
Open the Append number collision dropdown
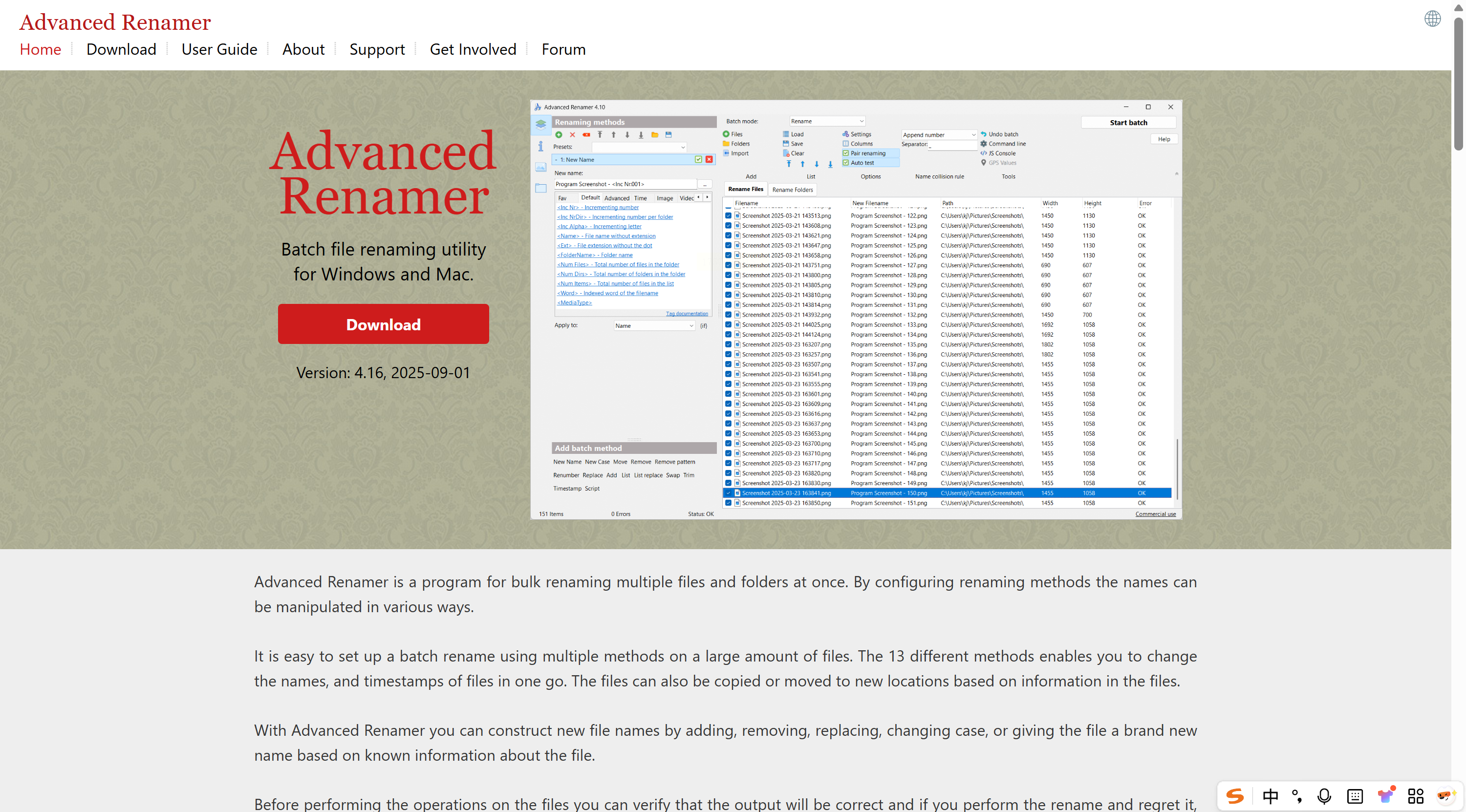(x=939, y=135)
